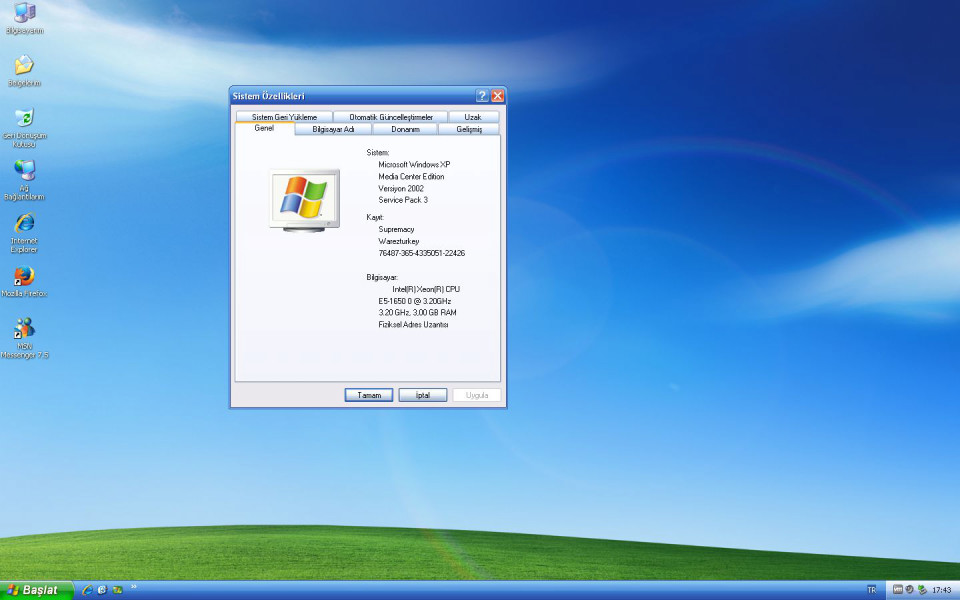Open MSN Messenger 7.5 shortcut
The width and height of the screenshot is (960, 600).
coord(24,329)
